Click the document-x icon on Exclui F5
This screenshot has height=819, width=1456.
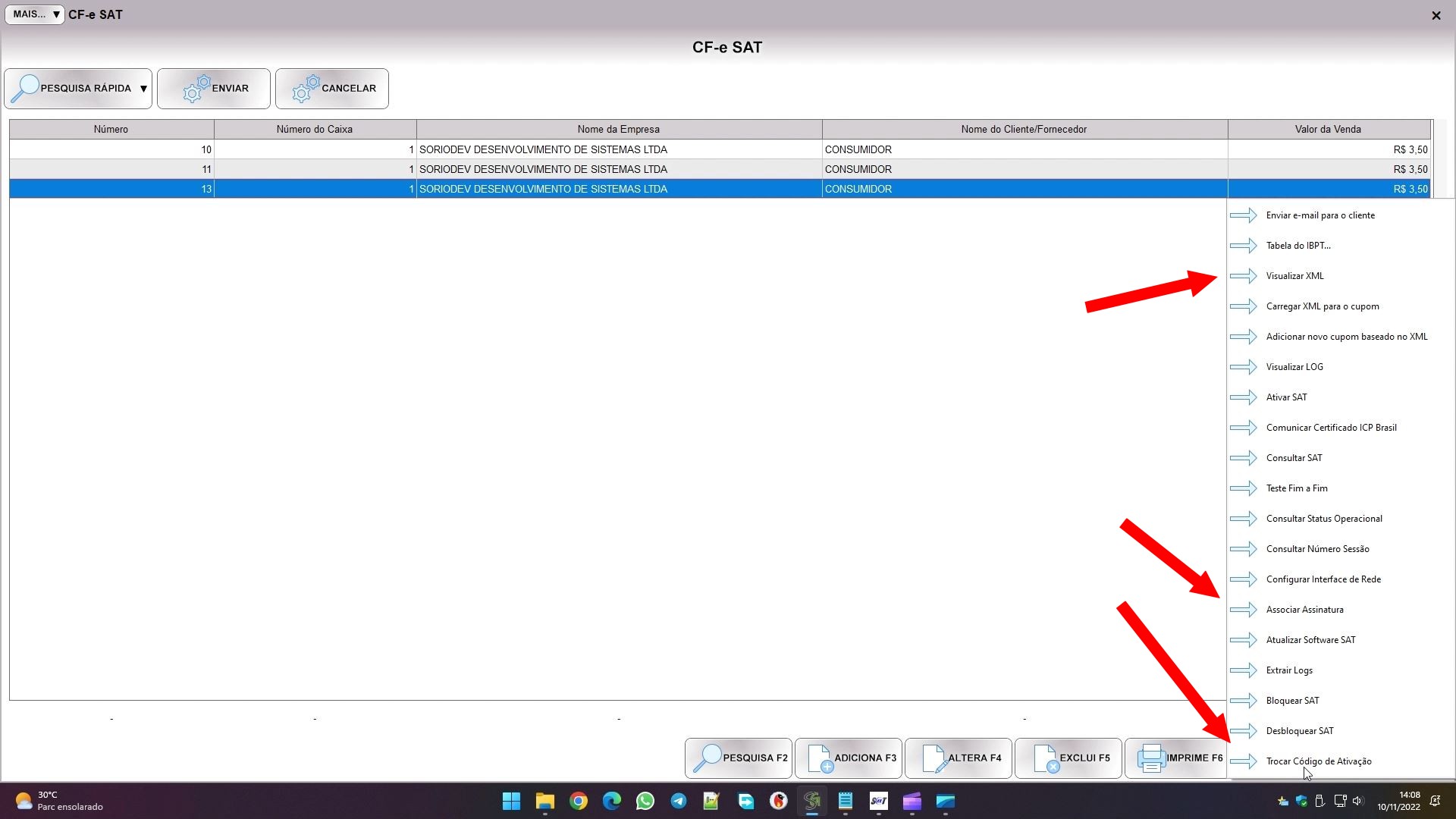coord(1046,758)
